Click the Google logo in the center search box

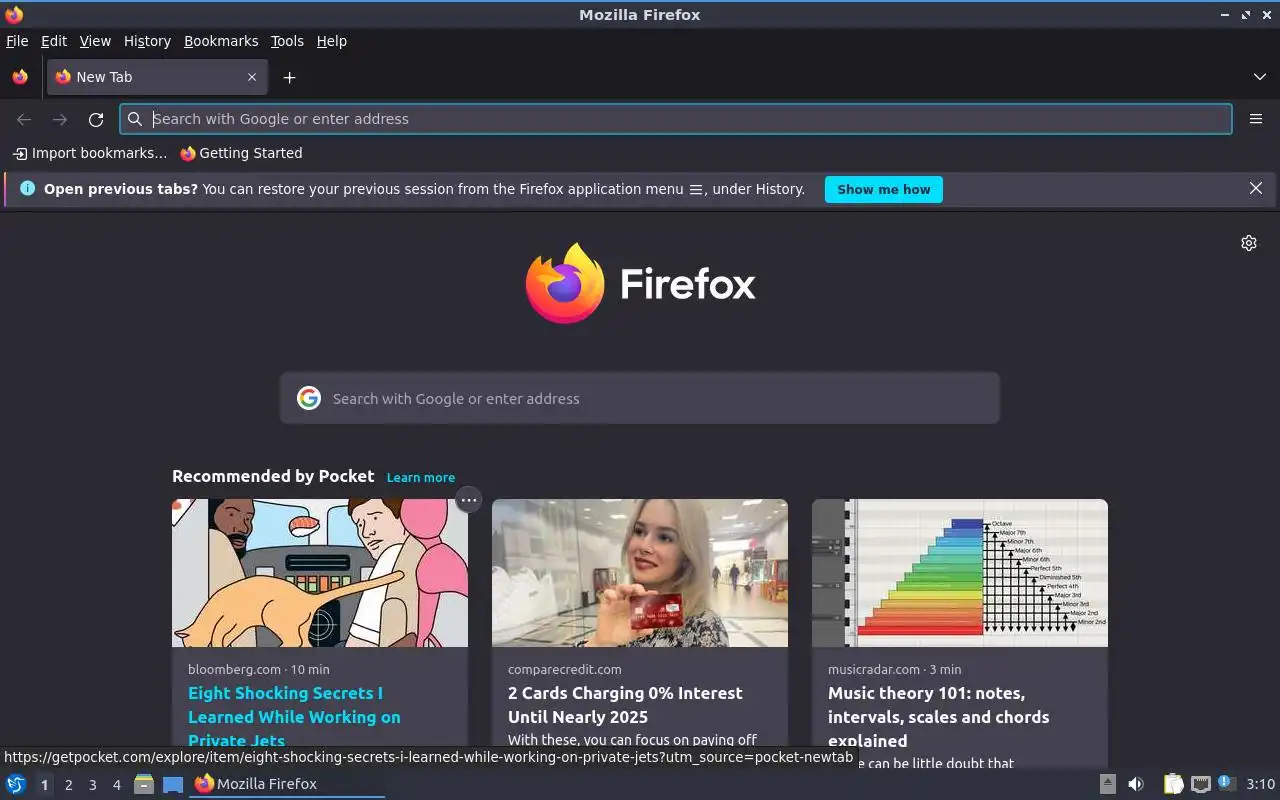[x=309, y=398]
